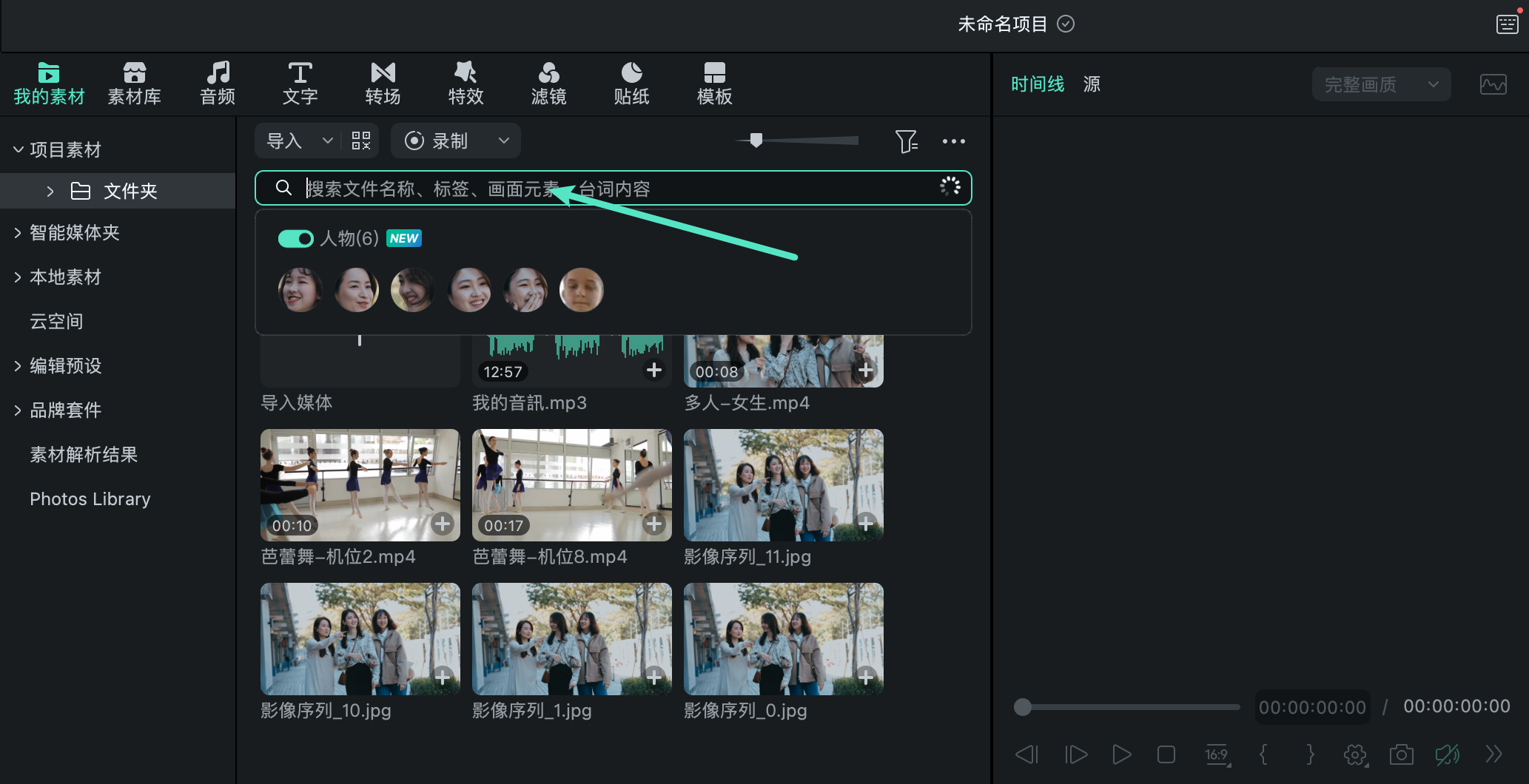1529x784 pixels.
Task: Open the 滤镜 filters icon tab
Action: click(x=548, y=83)
